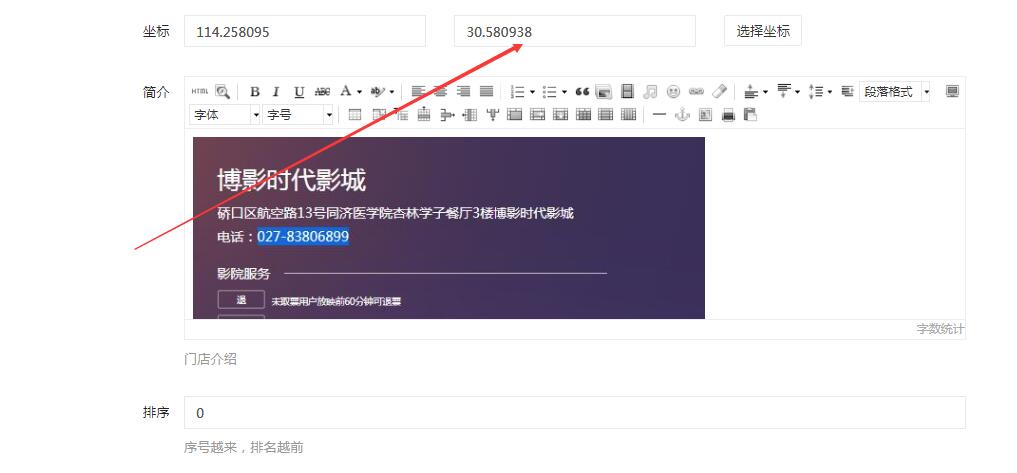
Task: Insert an anchor
Action: tap(682, 115)
